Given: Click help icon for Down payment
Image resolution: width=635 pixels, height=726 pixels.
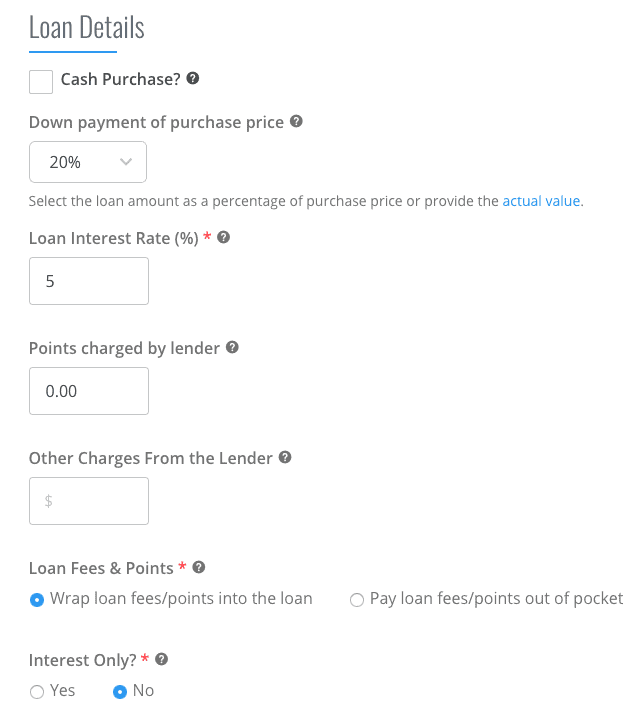Looking at the screenshot, I should click(x=296, y=121).
